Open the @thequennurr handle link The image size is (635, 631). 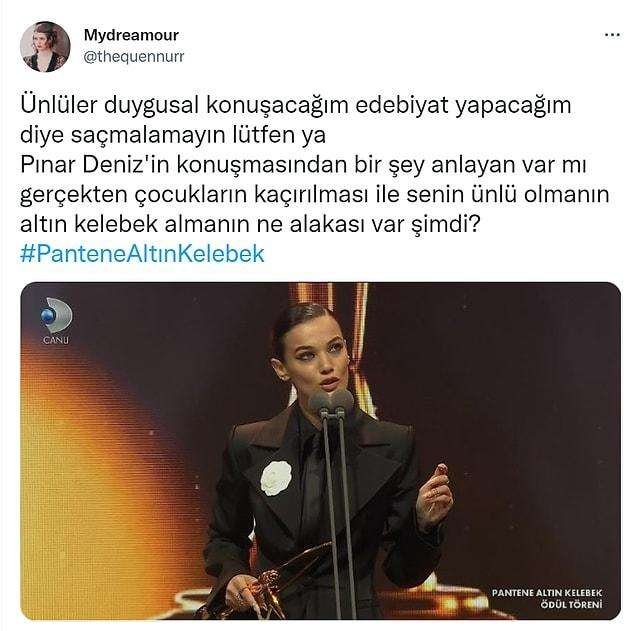(134, 56)
